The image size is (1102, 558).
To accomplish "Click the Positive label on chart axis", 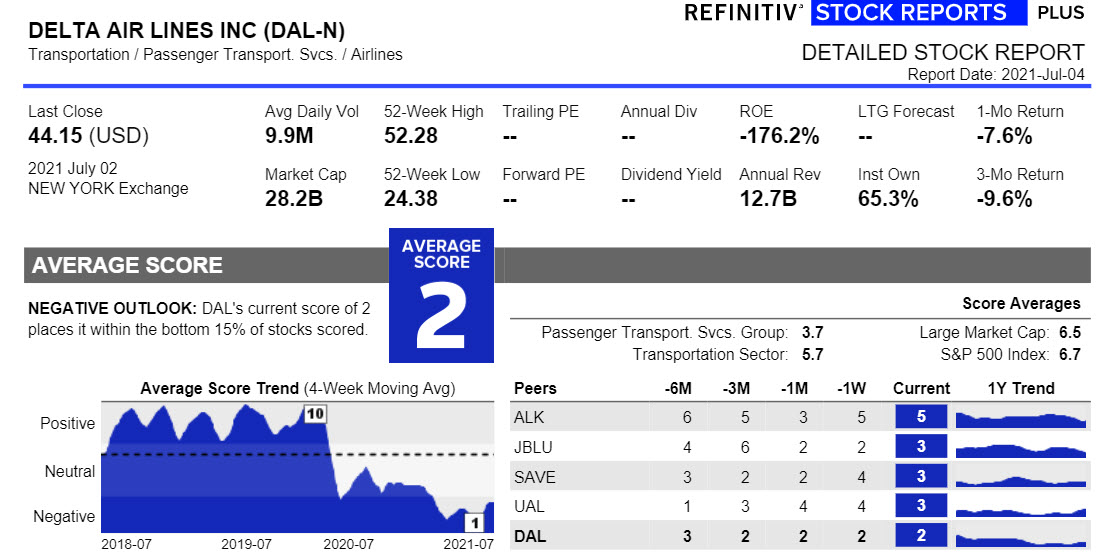I will click(67, 424).
